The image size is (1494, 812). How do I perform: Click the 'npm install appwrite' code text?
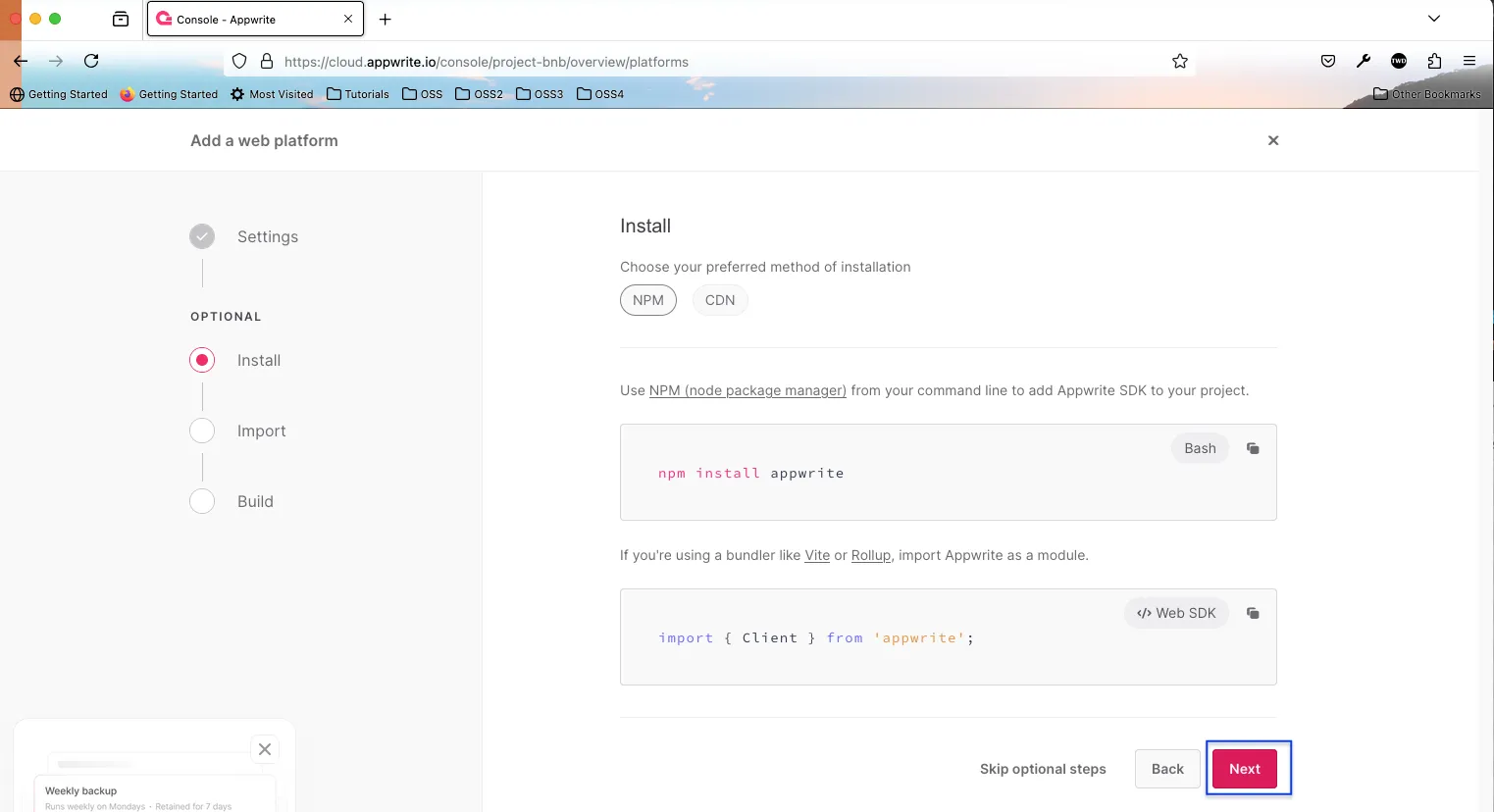(750, 473)
